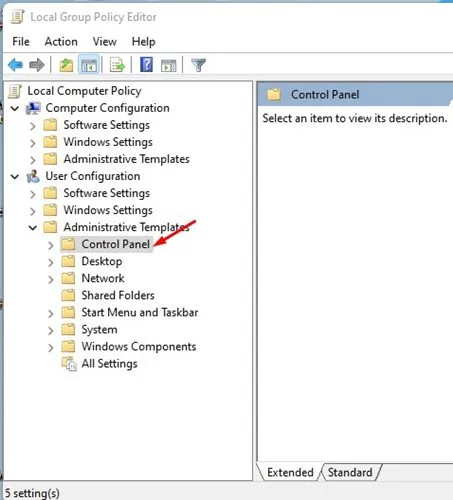Expand the Control Panel folder chevron
The width and height of the screenshot is (453, 500).
point(50,245)
